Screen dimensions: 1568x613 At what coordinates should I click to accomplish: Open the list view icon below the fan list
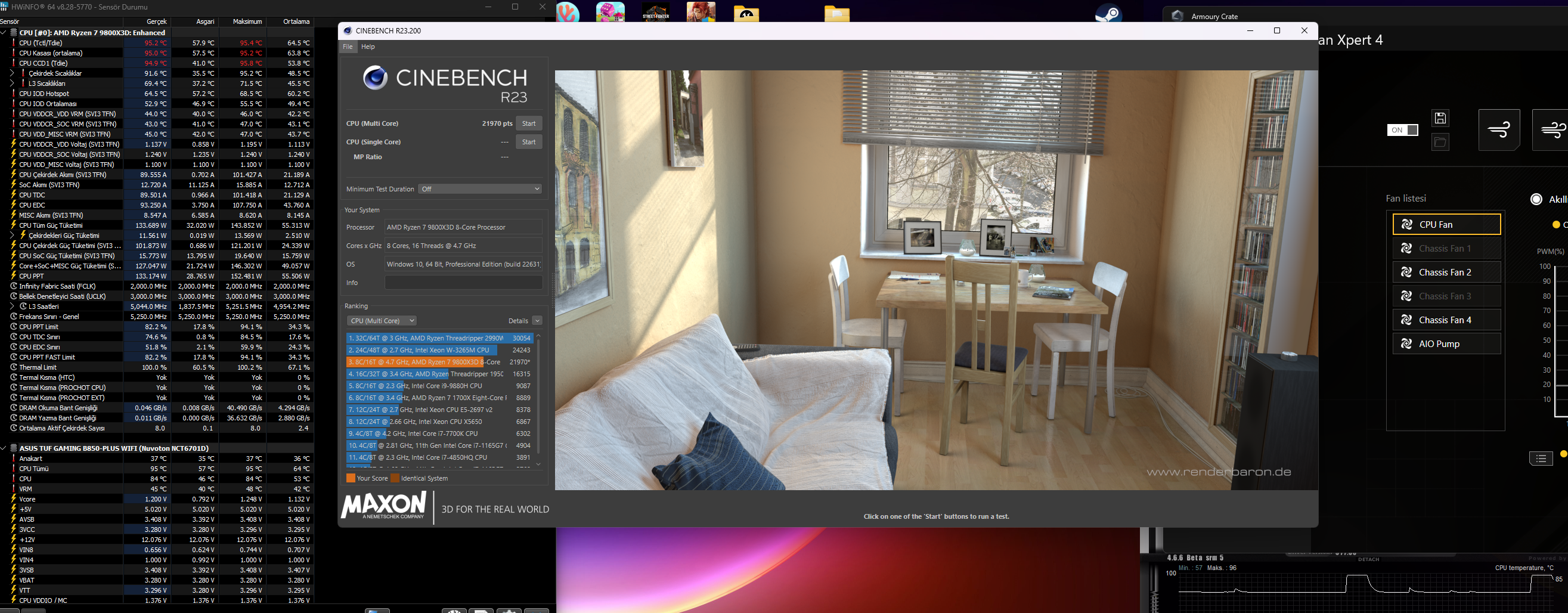tap(1541, 459)
